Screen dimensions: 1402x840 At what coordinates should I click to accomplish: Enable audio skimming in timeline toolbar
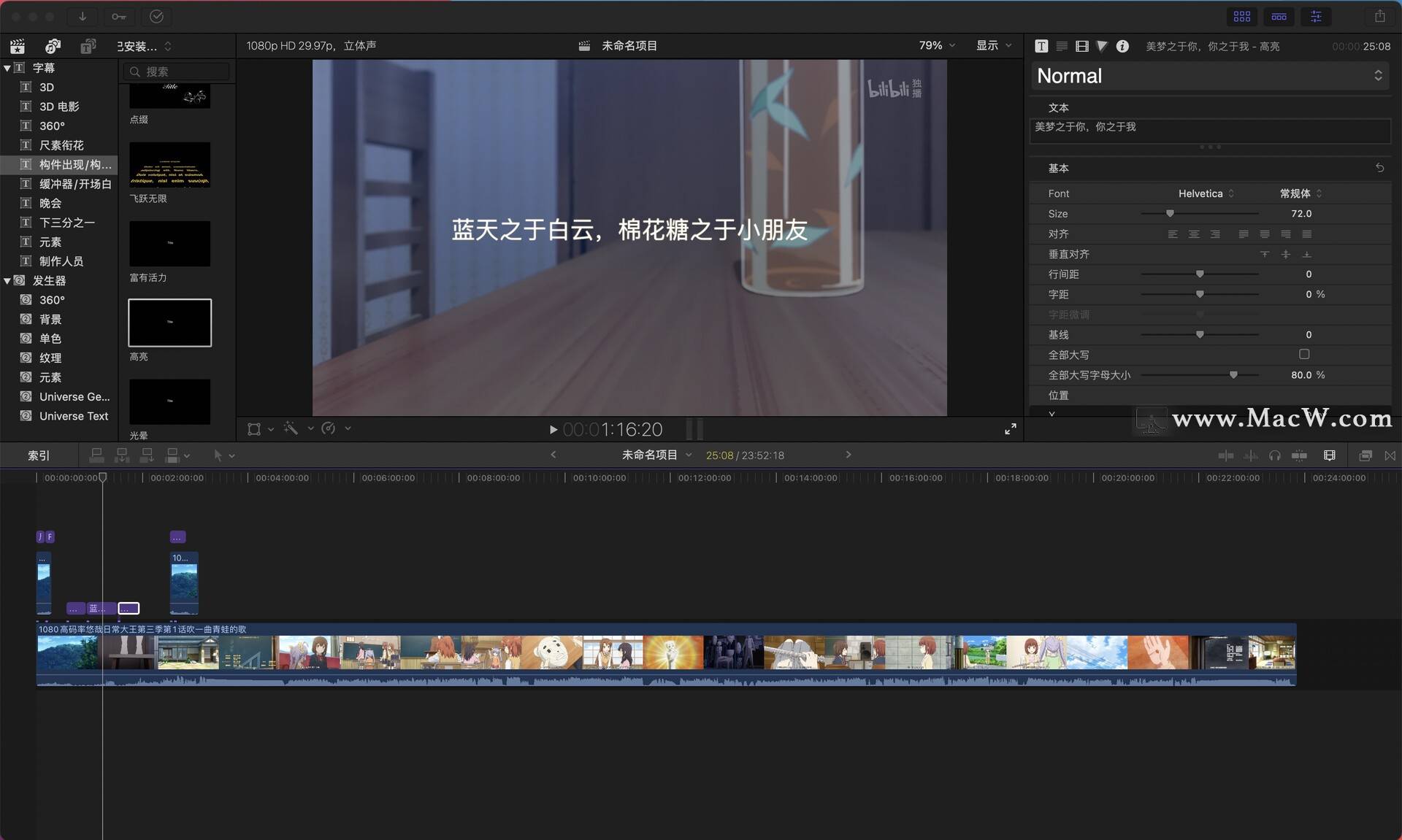pos(1252,455)
